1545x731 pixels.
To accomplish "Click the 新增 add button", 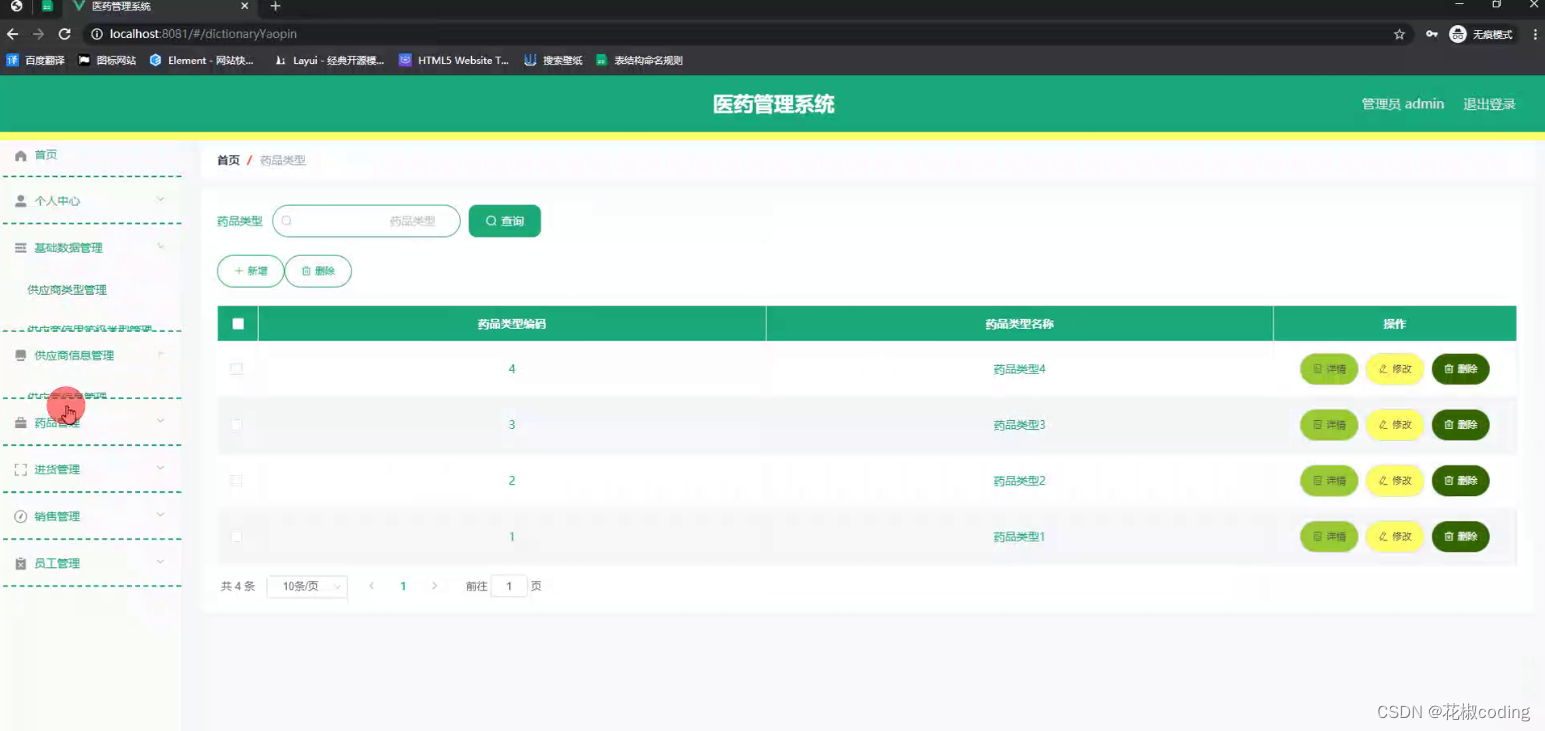I will (x=251, y=271).
